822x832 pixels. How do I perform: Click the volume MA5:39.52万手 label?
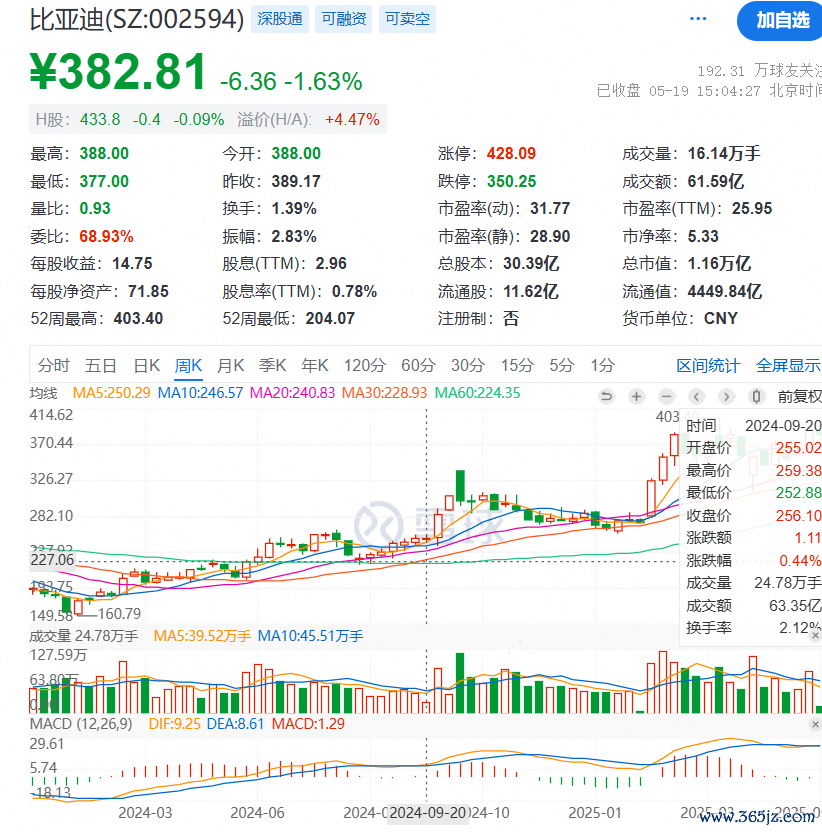[x=202, y=636]
